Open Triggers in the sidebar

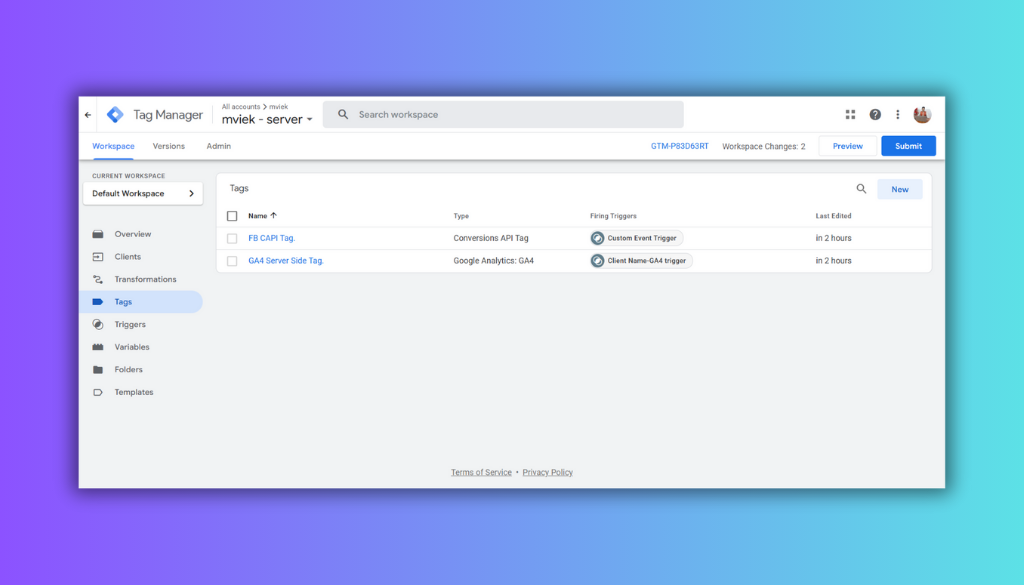(130, 324)
